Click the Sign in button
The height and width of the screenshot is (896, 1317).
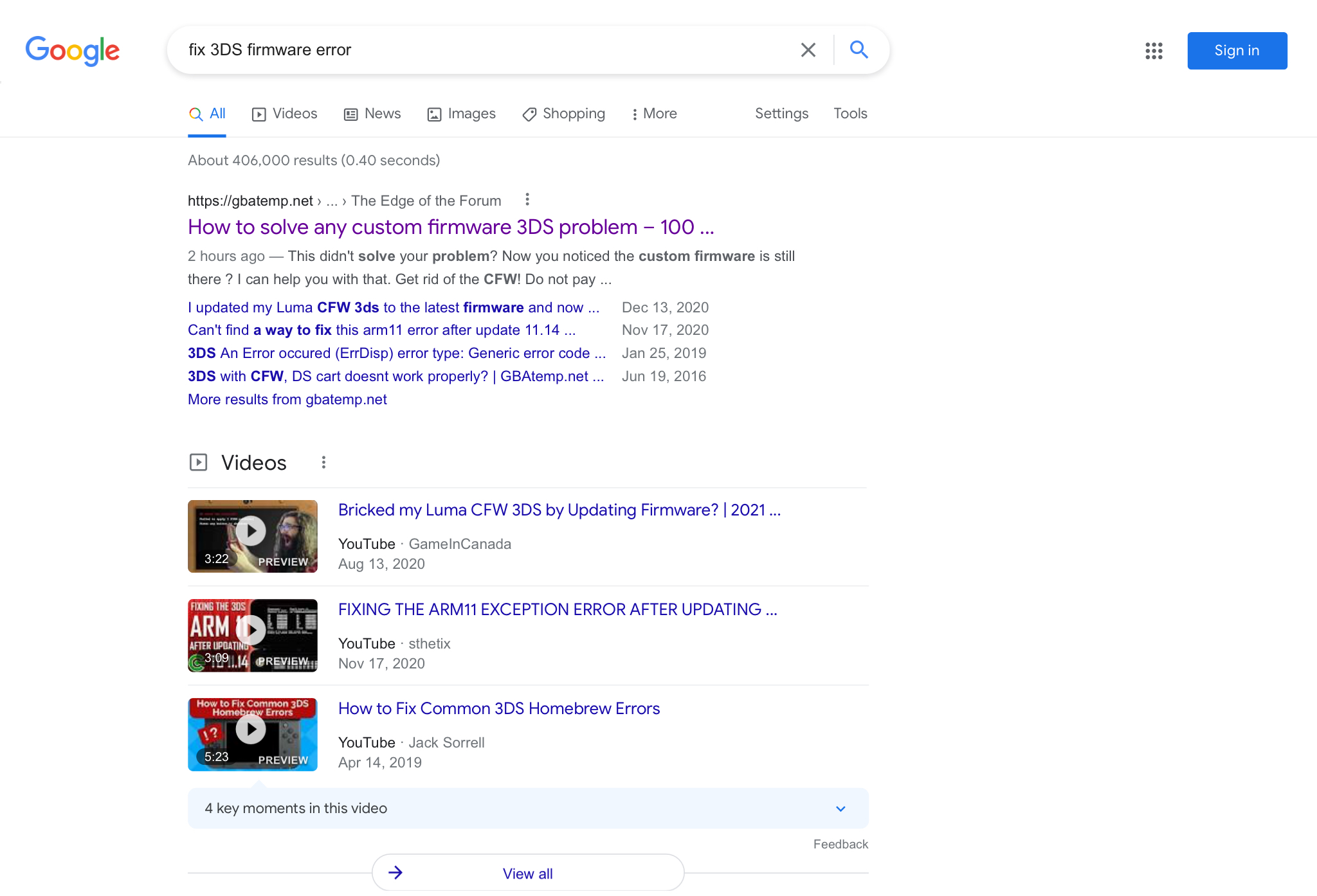pyautogui.click(x=1237, y=51)
